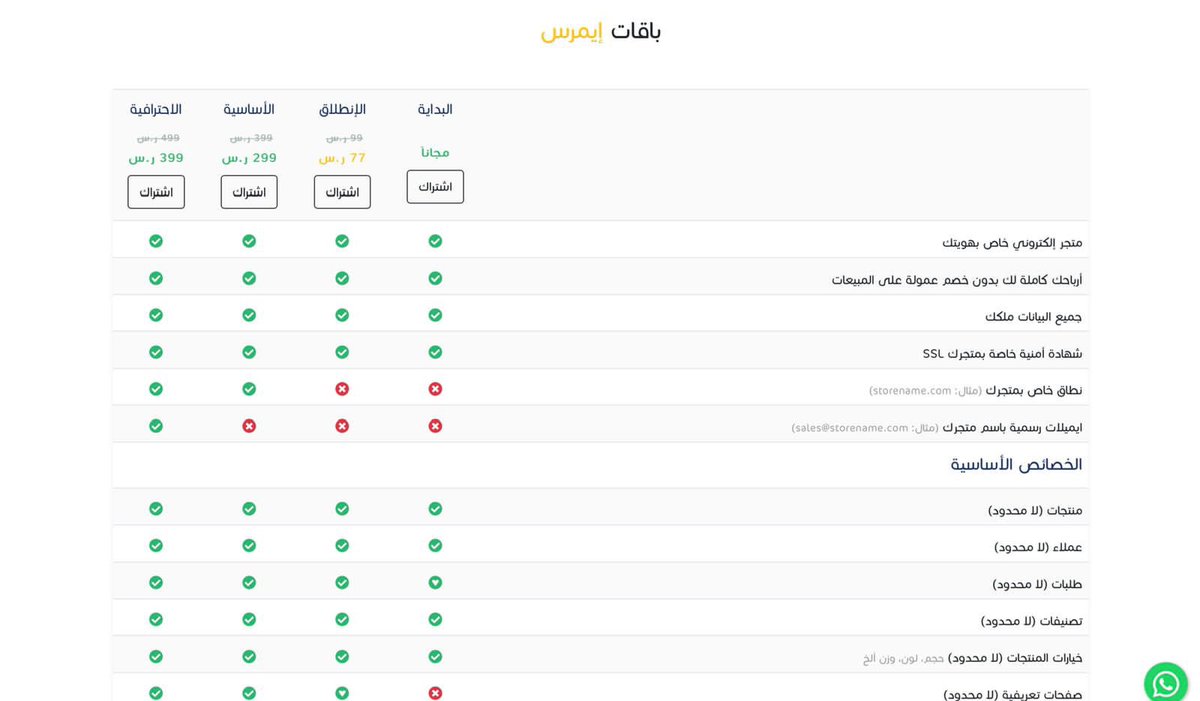
Task: Click check for خيارات المنتجات in الاحترافية column
Action: 156,657
